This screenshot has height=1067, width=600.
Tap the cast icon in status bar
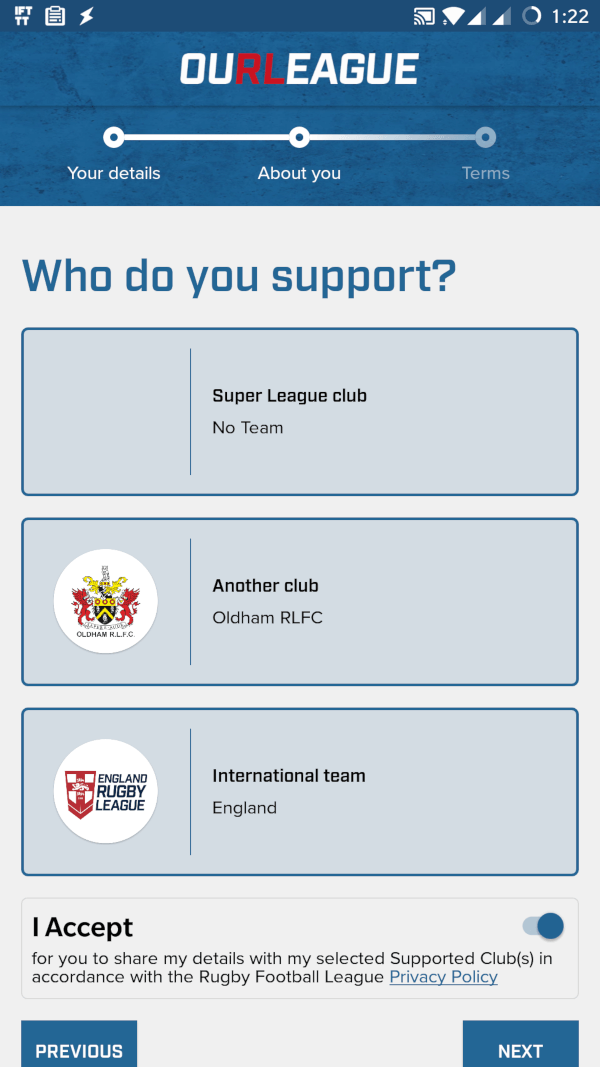pyautogui.click(x=424, y=16)
